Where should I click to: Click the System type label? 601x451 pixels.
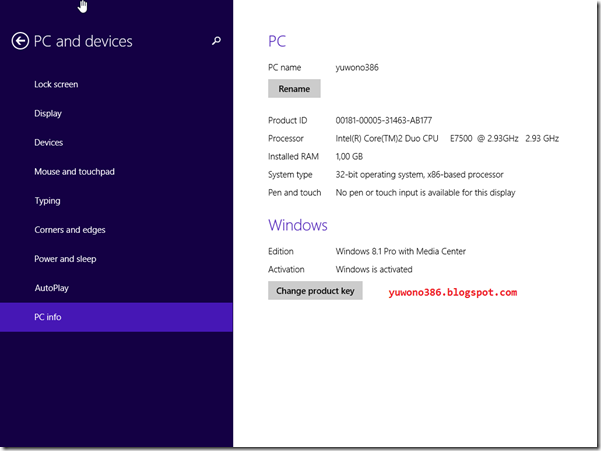click(x=290, y=175)
